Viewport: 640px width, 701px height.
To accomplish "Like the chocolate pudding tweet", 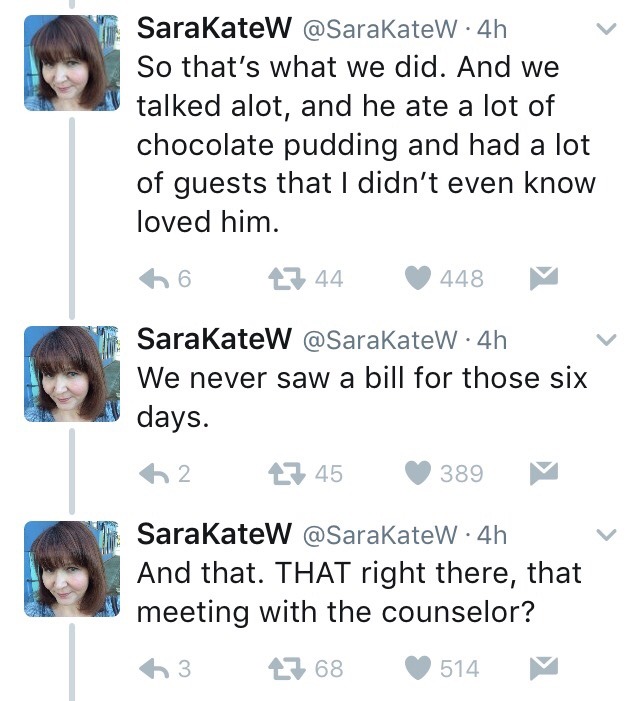I will coord(419,279).
